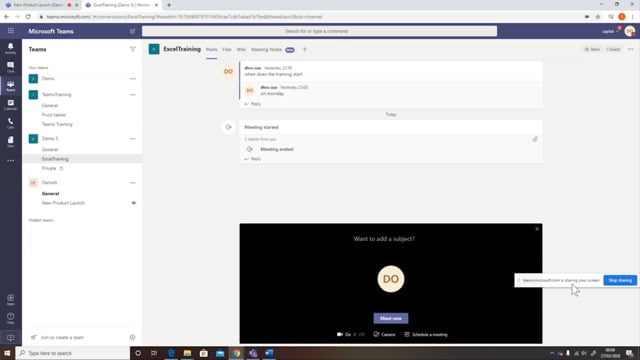Collapse the Demo 5 team
Viewport: 640px width, 360px height.
click(x=50, y=138)
